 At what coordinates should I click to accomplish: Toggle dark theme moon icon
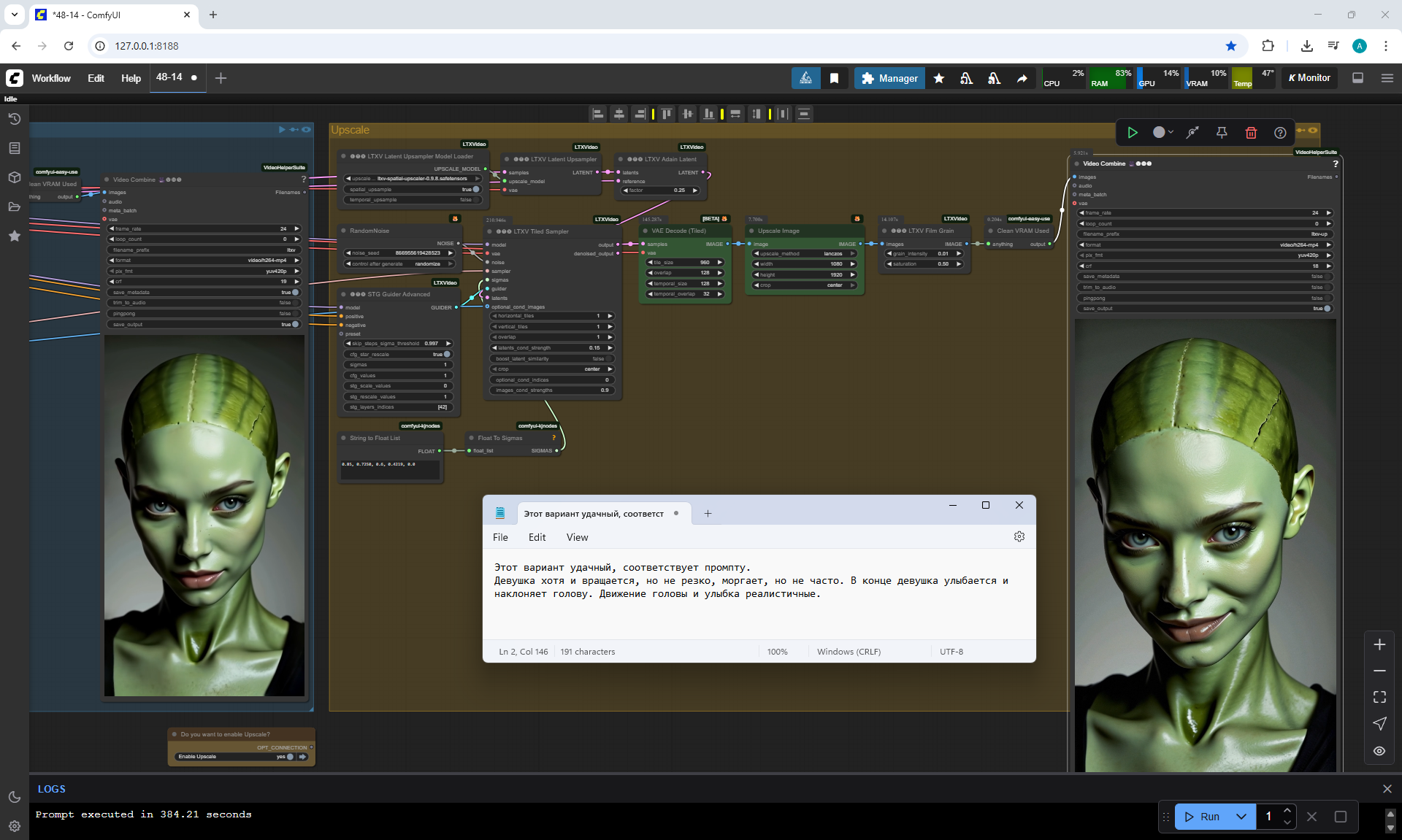tap(15, 797)
